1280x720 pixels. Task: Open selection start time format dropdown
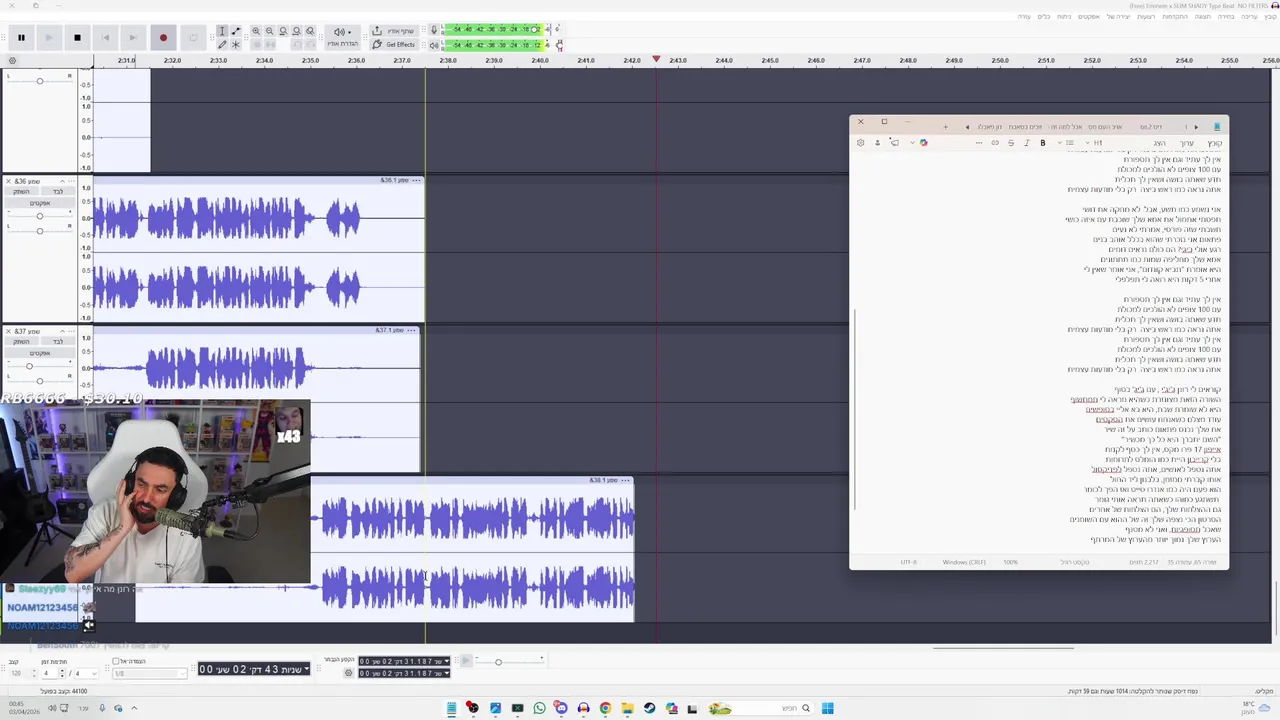(447, 661)
